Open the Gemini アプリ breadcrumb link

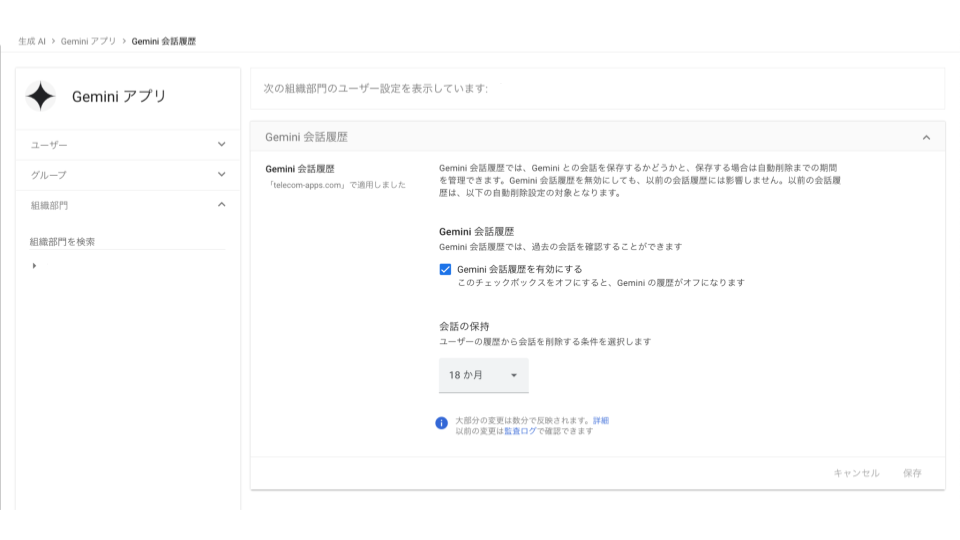[x=89, y=41]
